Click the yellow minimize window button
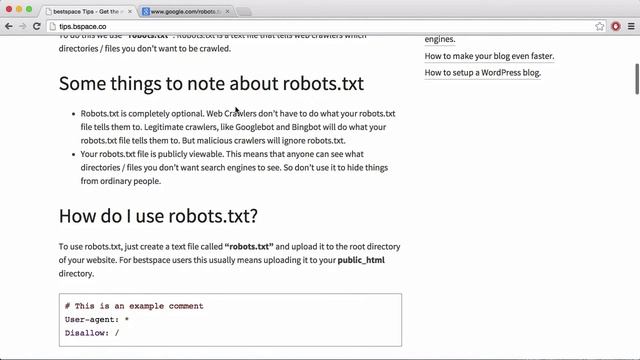This screenshot has width=640, height=360. 19,9
